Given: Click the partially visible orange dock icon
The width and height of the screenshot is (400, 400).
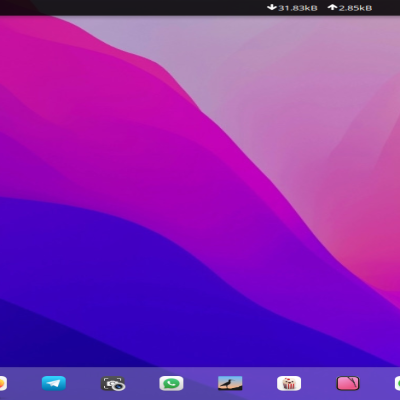Looking at the screenshot, I should 3,383.
